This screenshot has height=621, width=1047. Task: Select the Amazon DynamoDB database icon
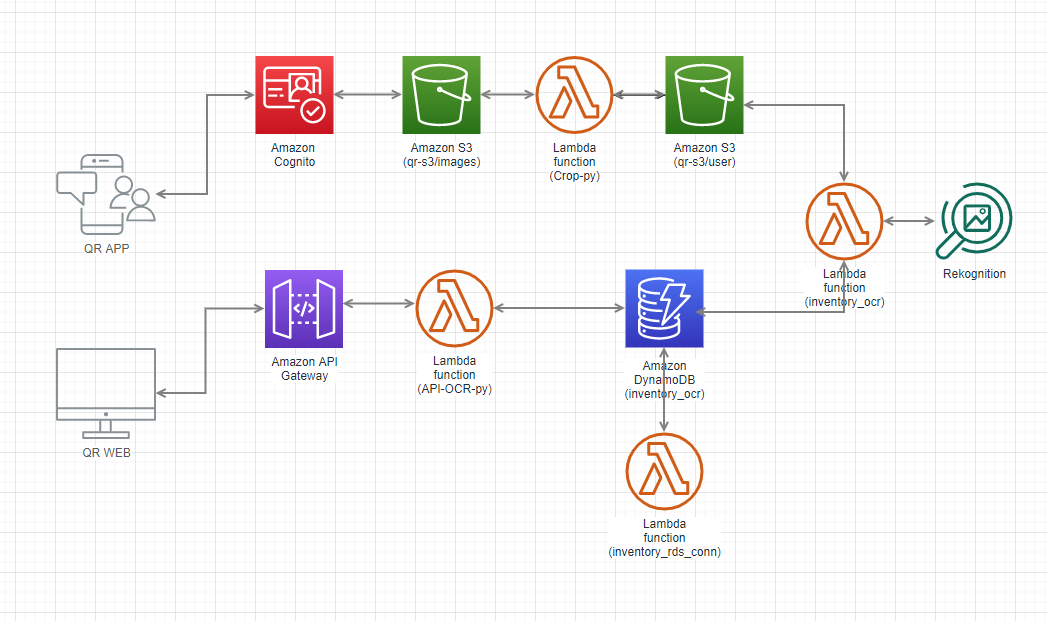(665, 308)
